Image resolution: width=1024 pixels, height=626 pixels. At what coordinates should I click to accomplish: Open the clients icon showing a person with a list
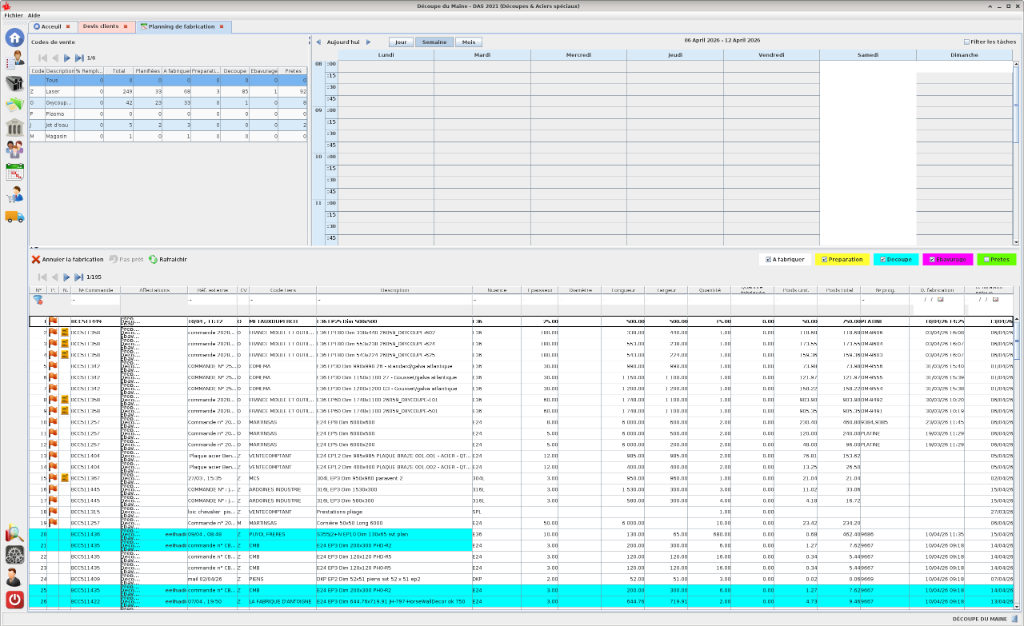point(14,59)
